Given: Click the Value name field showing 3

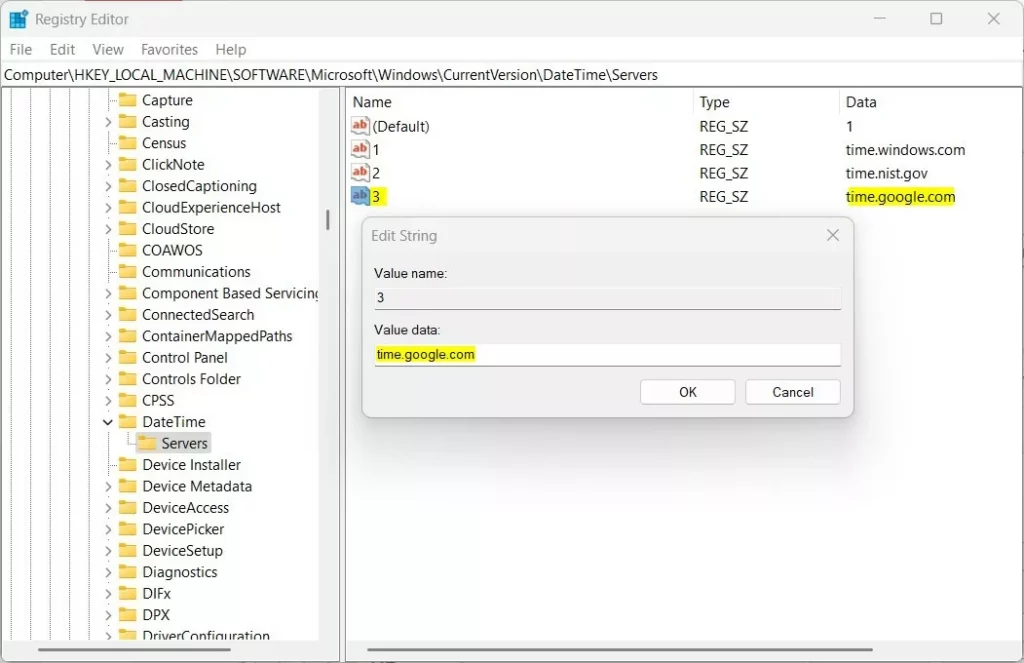Looking at the screenshot, I should pos(607,298).
